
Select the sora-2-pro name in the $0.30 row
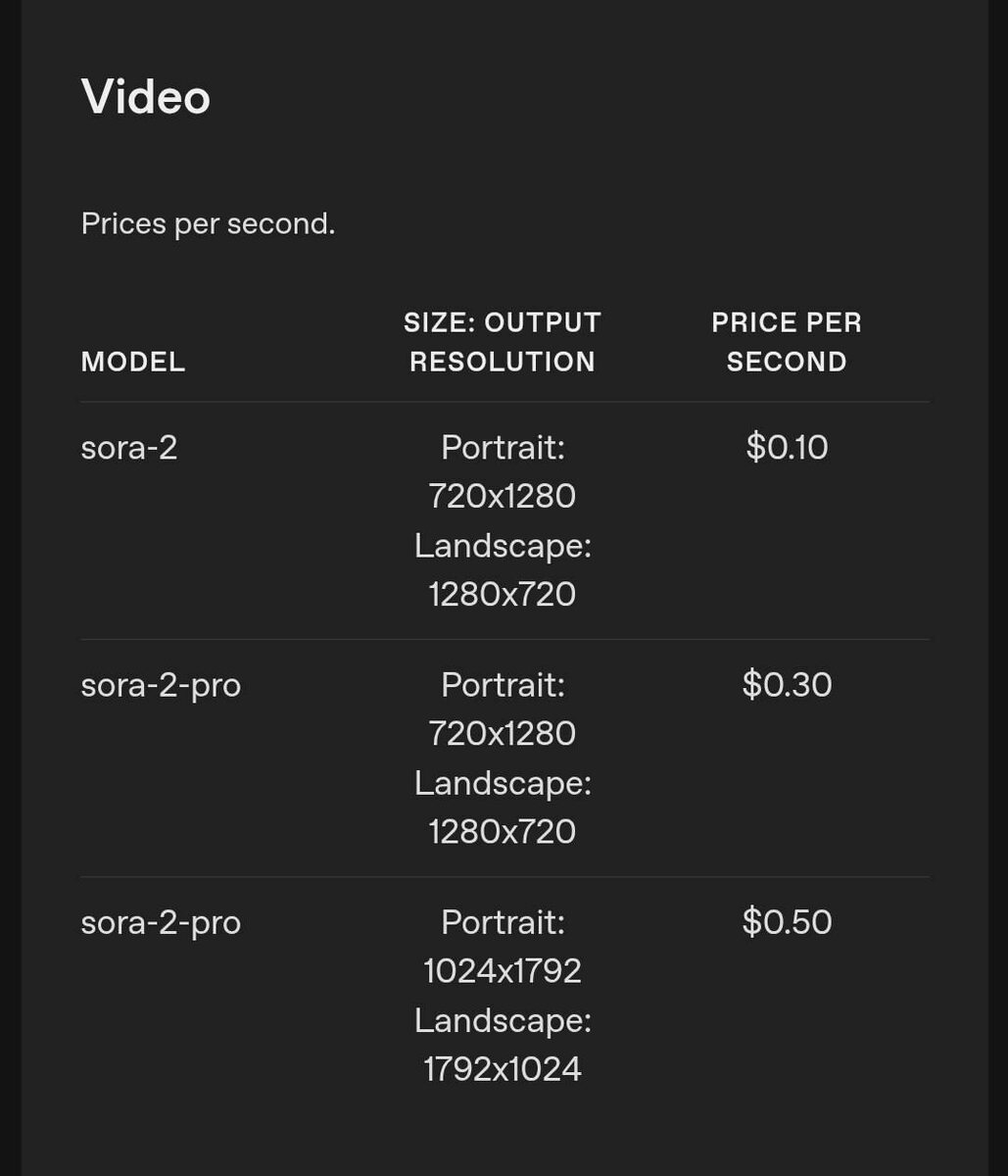click(x=161, y=685)
